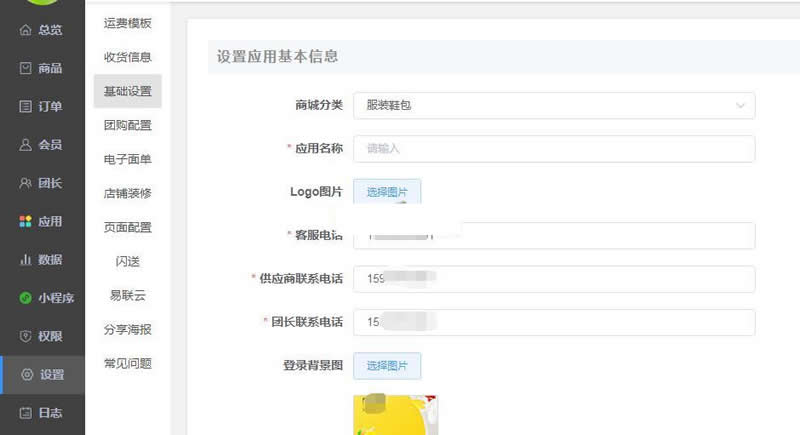800x435 pixels.
Task: Select the 设置 gear icon
Action: click(26, 375)
